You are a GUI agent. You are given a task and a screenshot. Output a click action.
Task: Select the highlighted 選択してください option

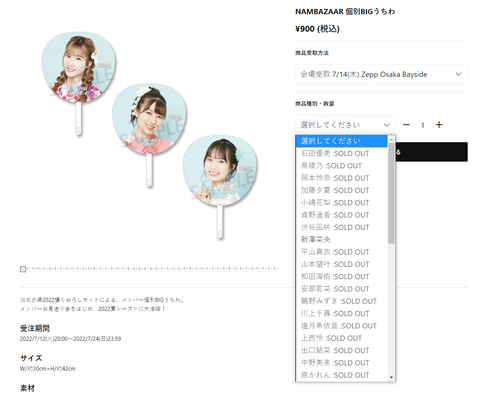342,141
